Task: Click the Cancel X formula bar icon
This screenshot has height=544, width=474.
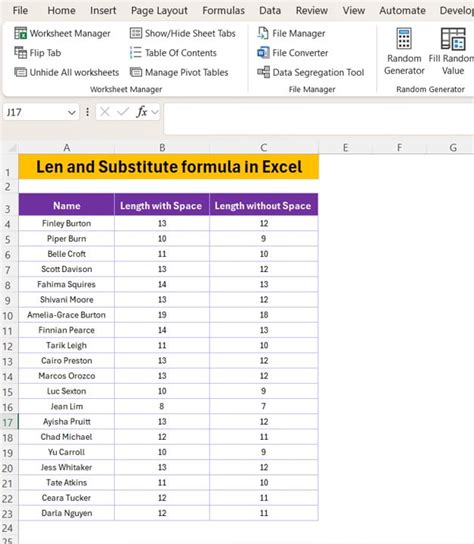Action: pos(104,112)
